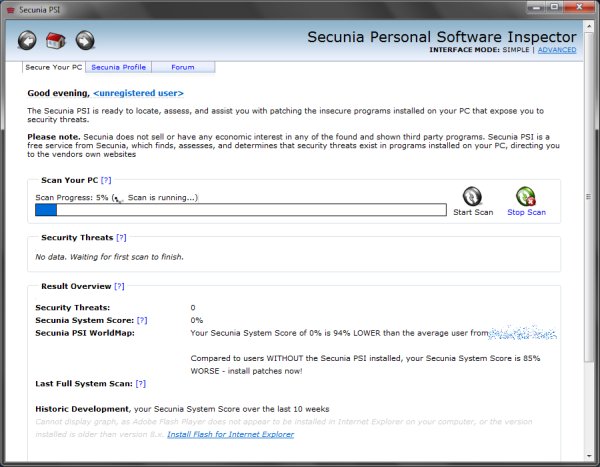Image resolution: width=600 pixels, height=467 pixels.
Task: Close the Secunia PSI window
Action: (579, 7)
